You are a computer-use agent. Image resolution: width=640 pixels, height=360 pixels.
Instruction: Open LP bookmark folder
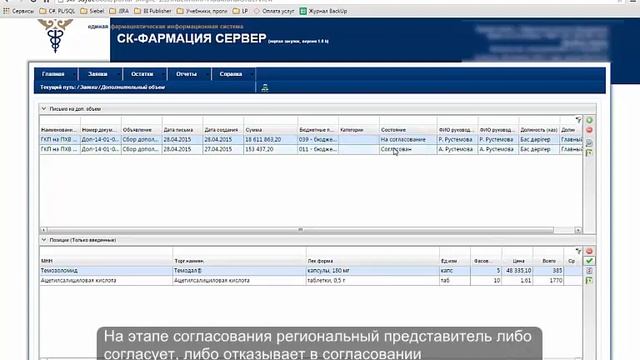240,11
